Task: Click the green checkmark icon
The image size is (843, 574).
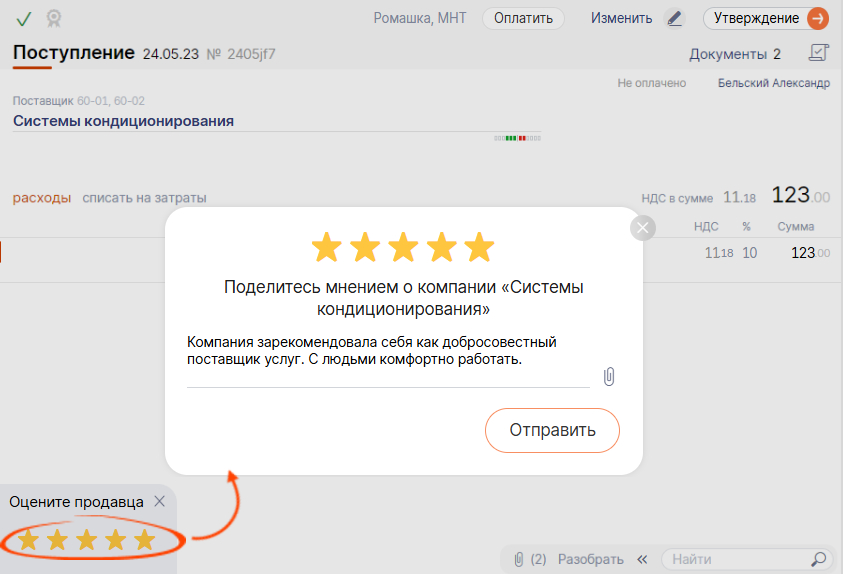Action: [x=24, y=18]
